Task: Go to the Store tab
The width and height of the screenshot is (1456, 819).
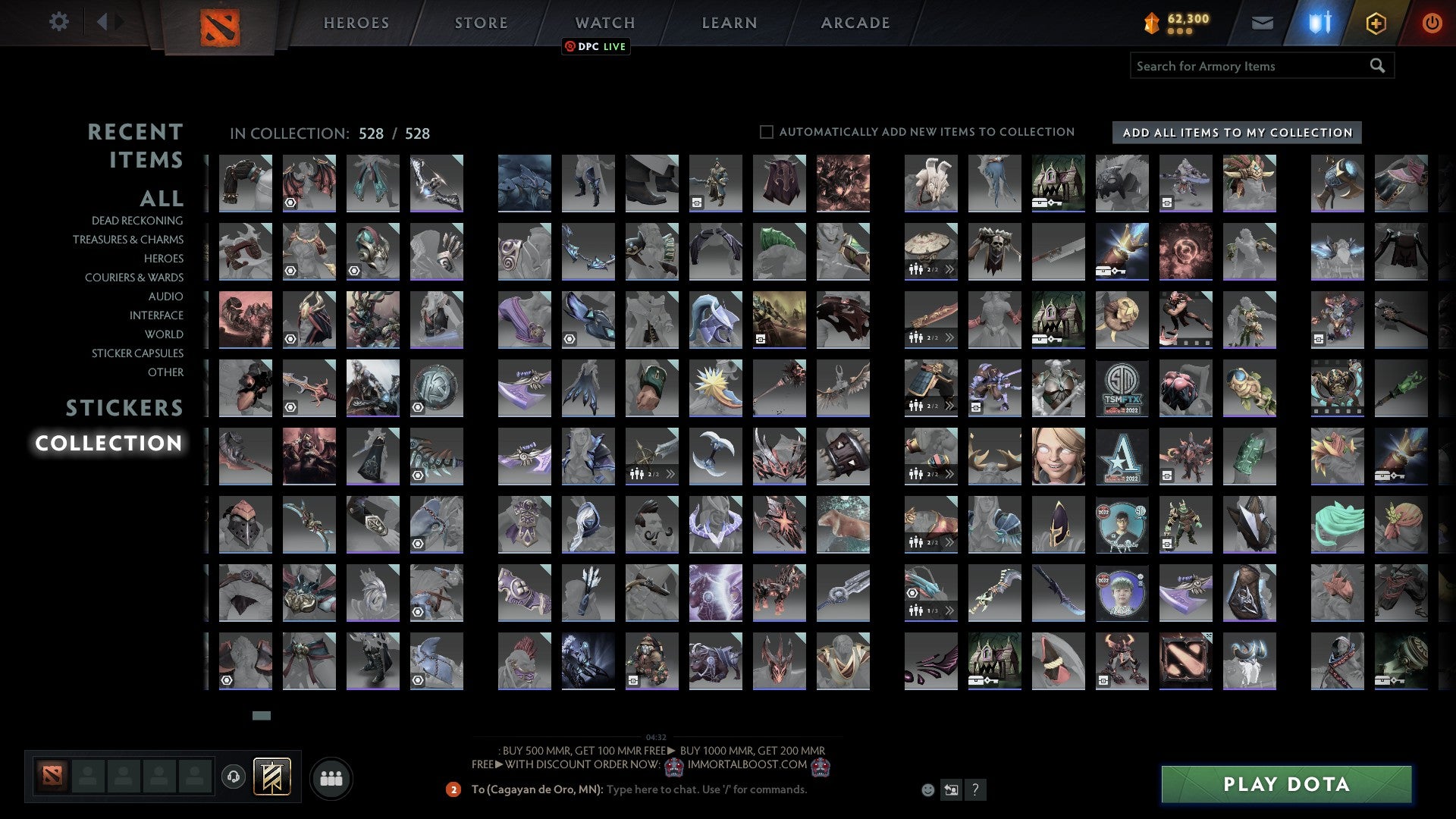Action: [x=481, y=23]
